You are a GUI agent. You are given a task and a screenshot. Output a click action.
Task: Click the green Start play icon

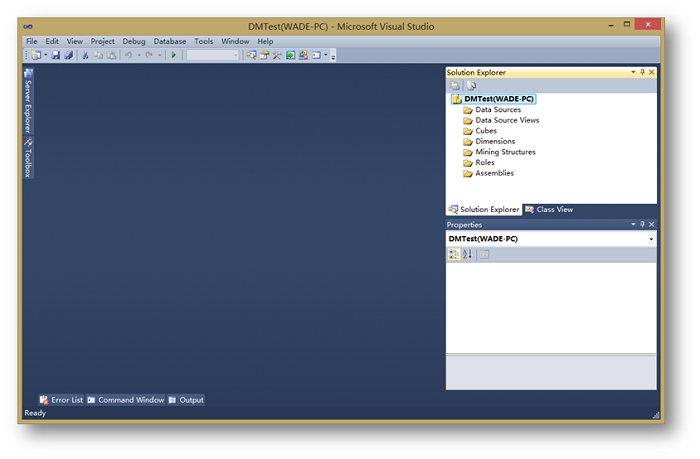coord(174,55)
